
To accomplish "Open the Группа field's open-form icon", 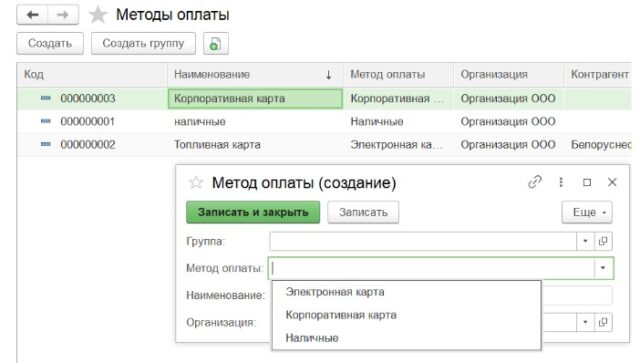I will click(603, 241).
